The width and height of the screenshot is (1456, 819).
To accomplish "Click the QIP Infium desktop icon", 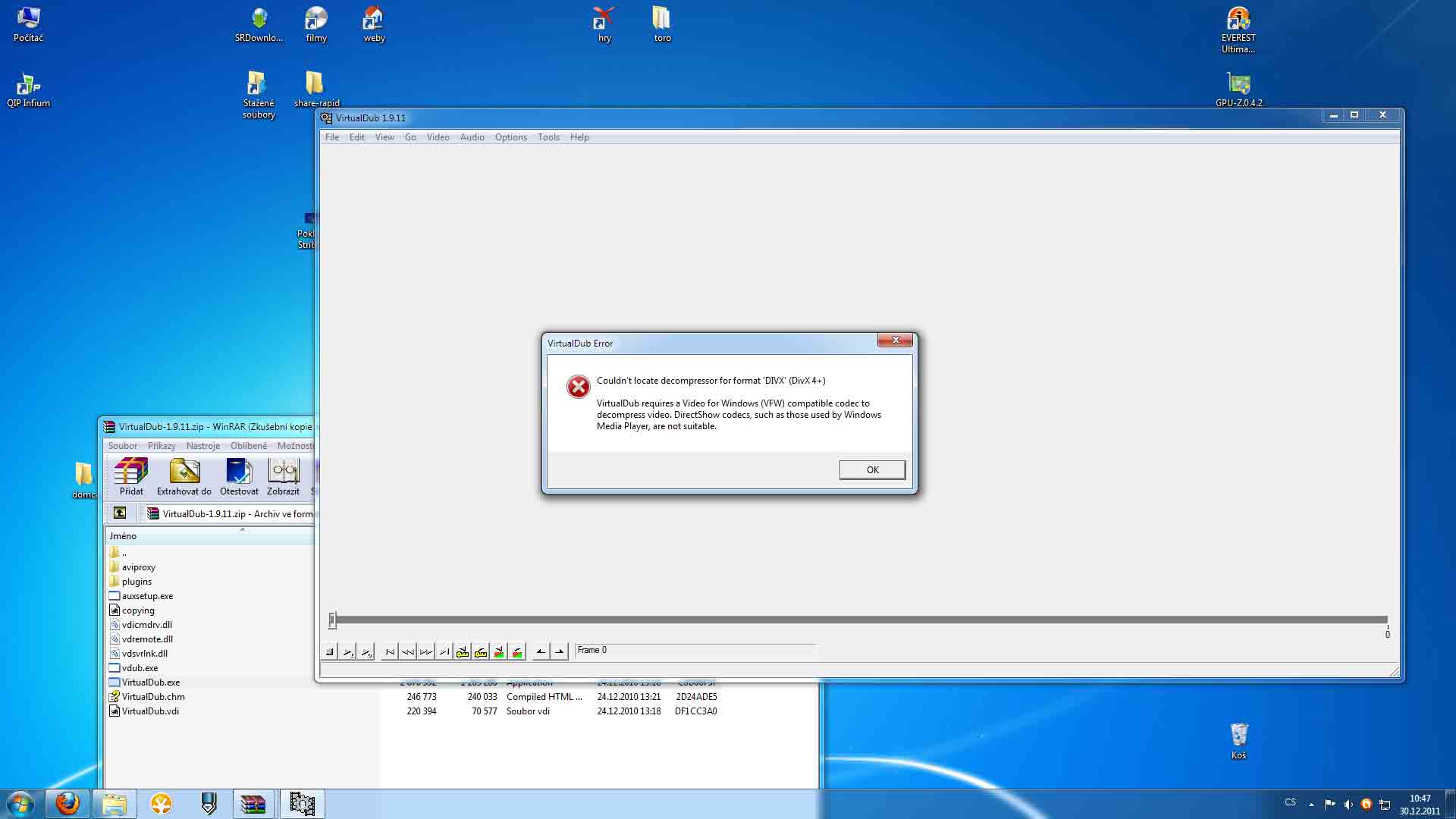I will tap(28, 90).
